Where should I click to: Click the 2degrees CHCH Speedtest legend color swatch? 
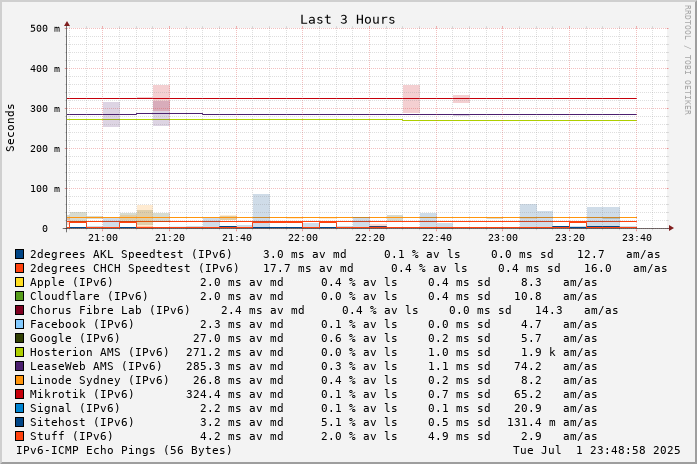[x=19, y=268]
